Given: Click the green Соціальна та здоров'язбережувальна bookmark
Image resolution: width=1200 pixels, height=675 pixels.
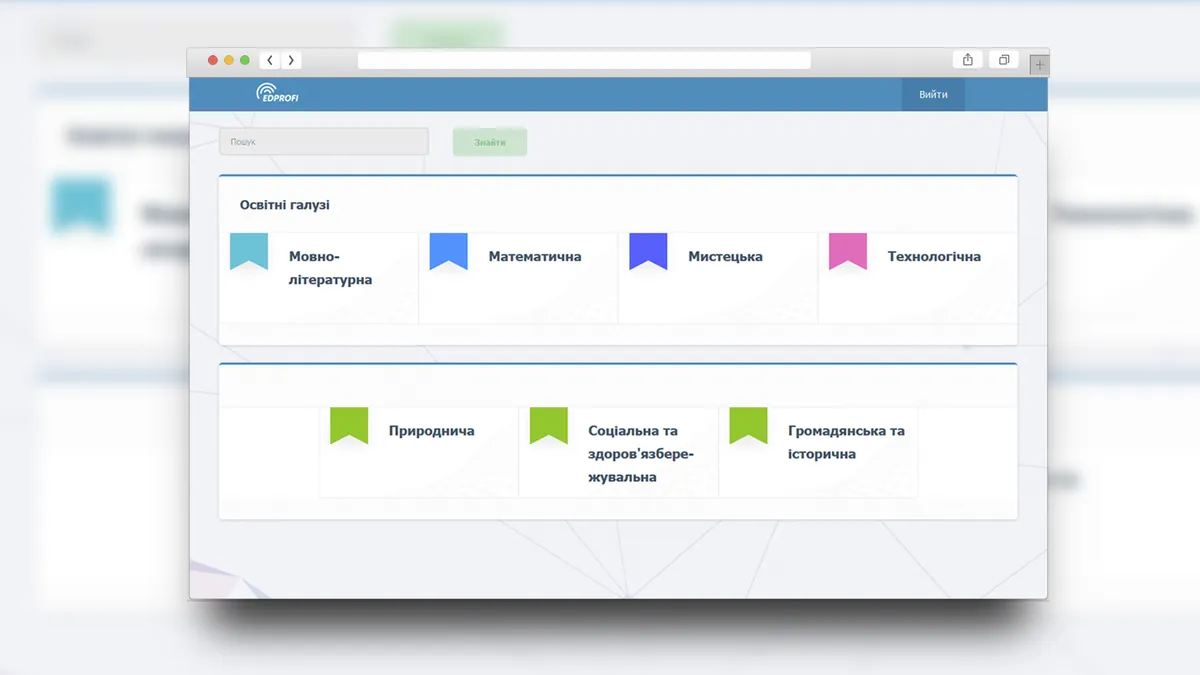Looking at the screenshot, I should coord(549,426).
